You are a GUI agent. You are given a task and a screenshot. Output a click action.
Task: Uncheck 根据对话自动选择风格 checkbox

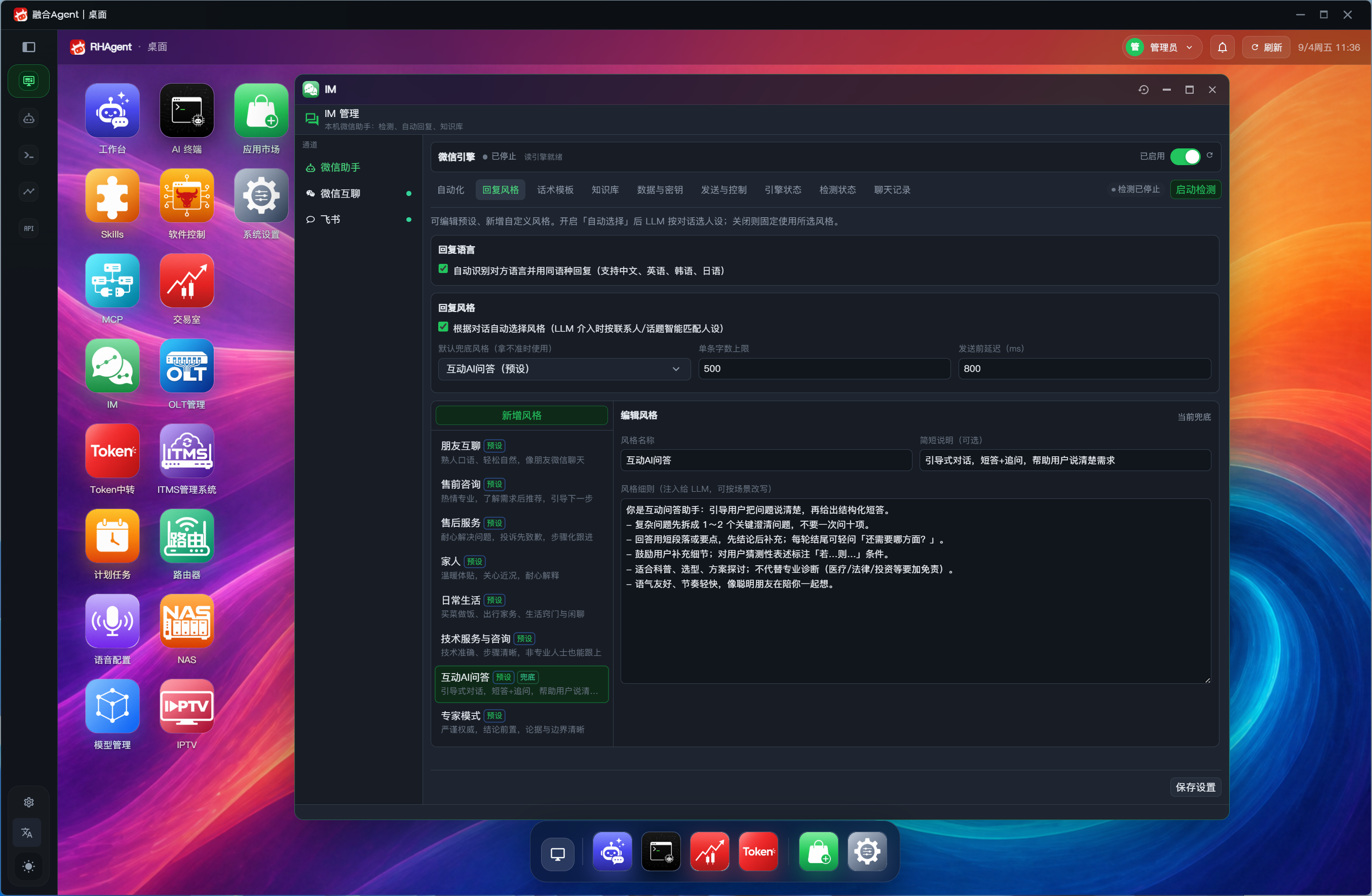pyautogui.click(x=443, y=327)
